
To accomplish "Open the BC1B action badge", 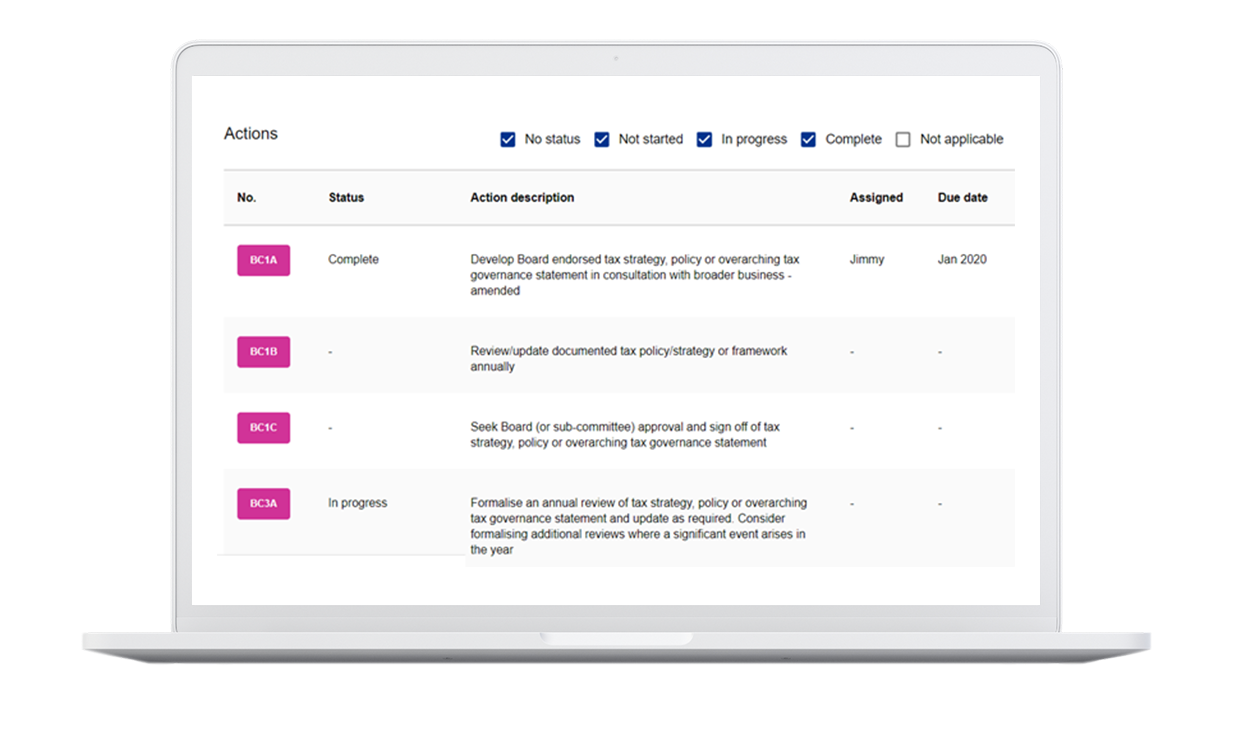I will click(263, 352).
